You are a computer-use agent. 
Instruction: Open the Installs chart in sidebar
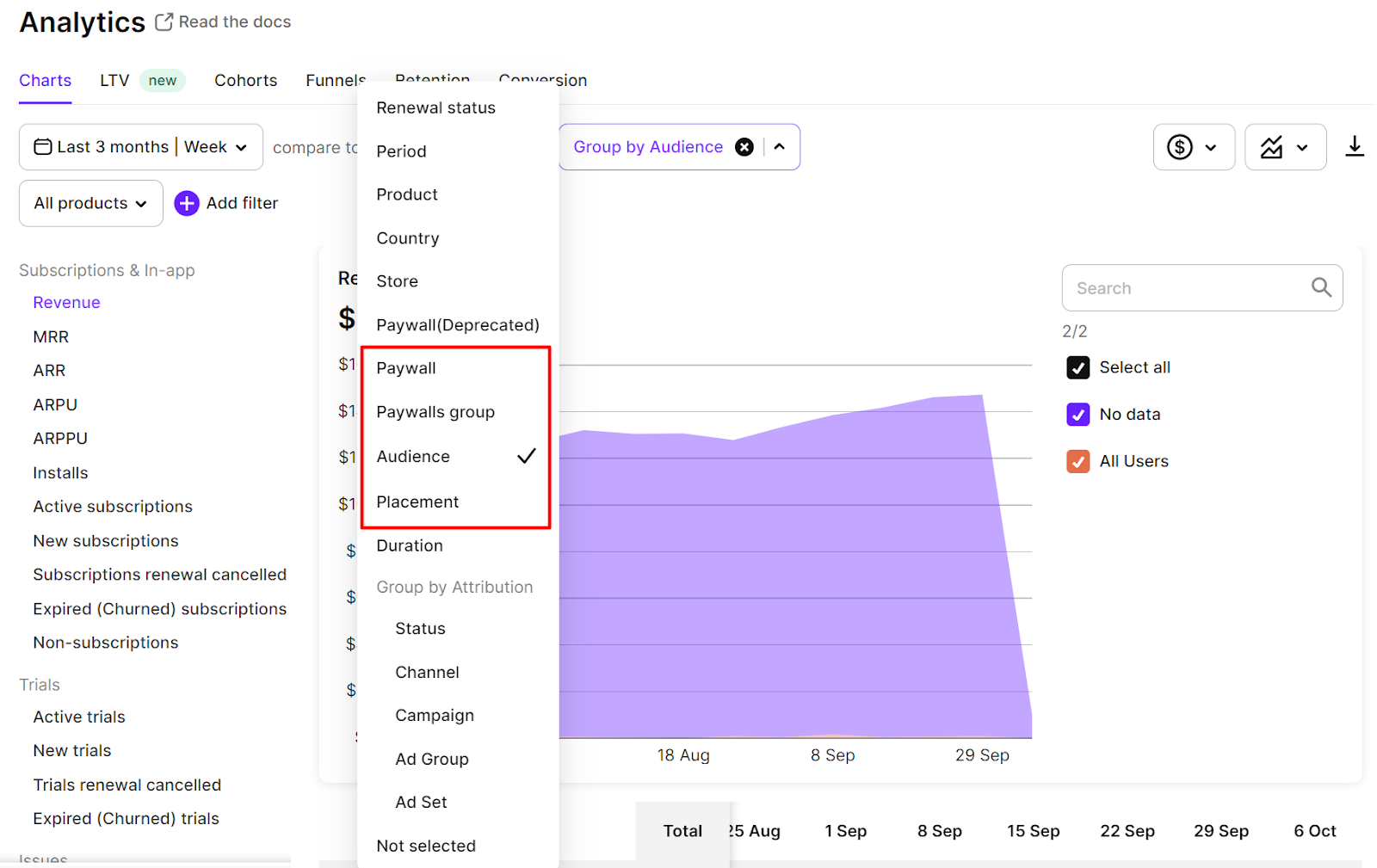60,473
